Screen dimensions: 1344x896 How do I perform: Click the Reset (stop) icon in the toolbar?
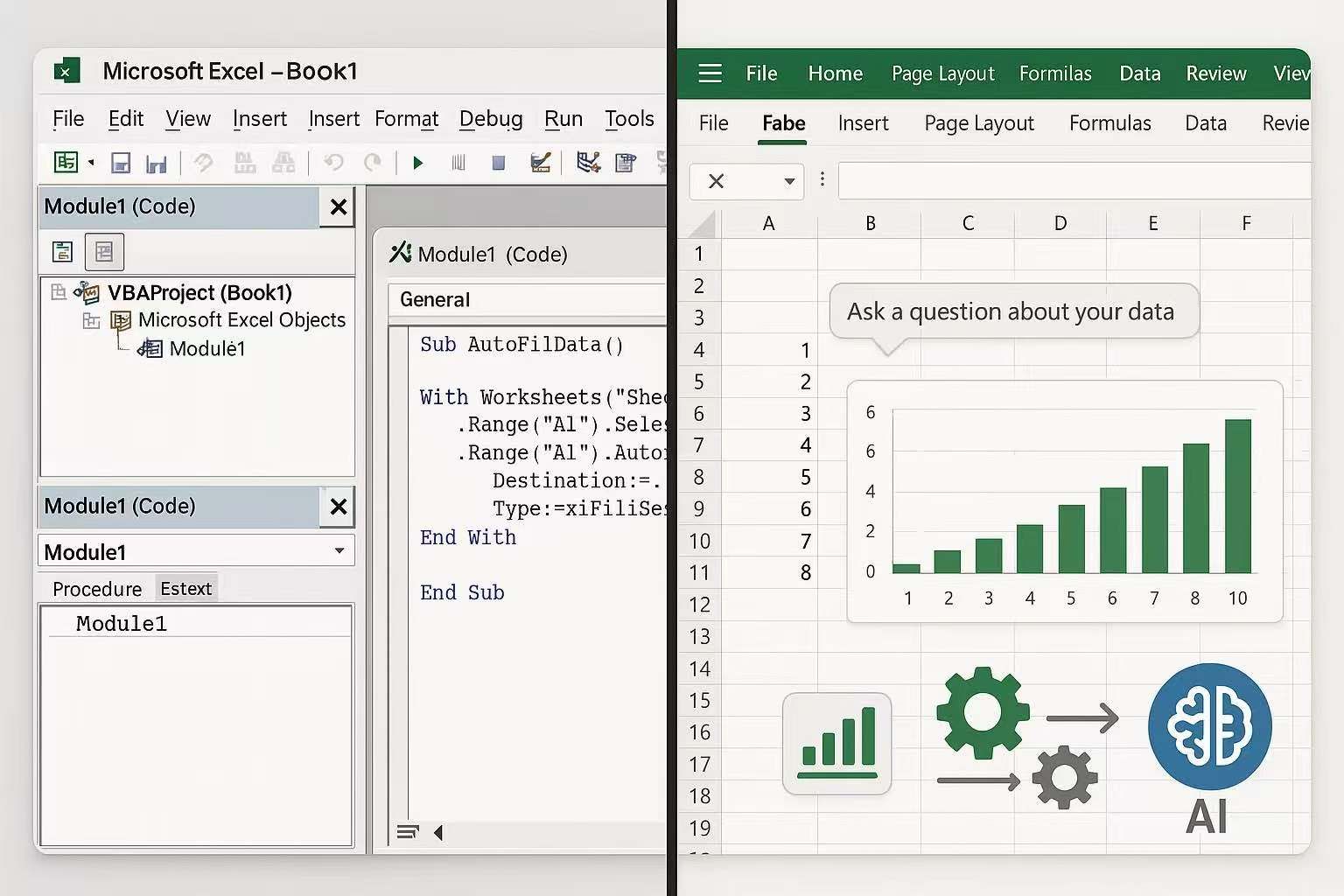point(499,162)
